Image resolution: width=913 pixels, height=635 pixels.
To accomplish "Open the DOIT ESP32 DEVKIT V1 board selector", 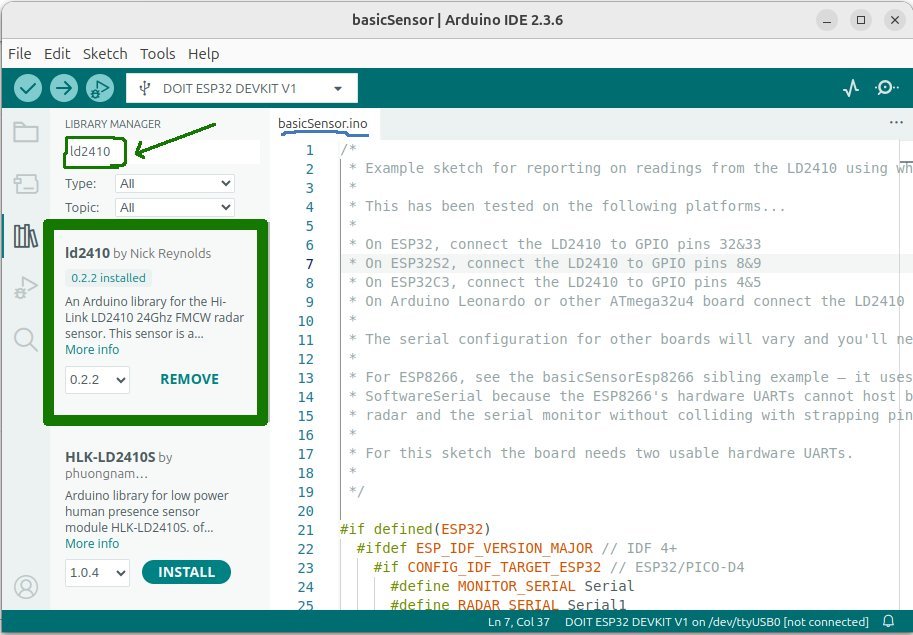I will click(242, 88).
